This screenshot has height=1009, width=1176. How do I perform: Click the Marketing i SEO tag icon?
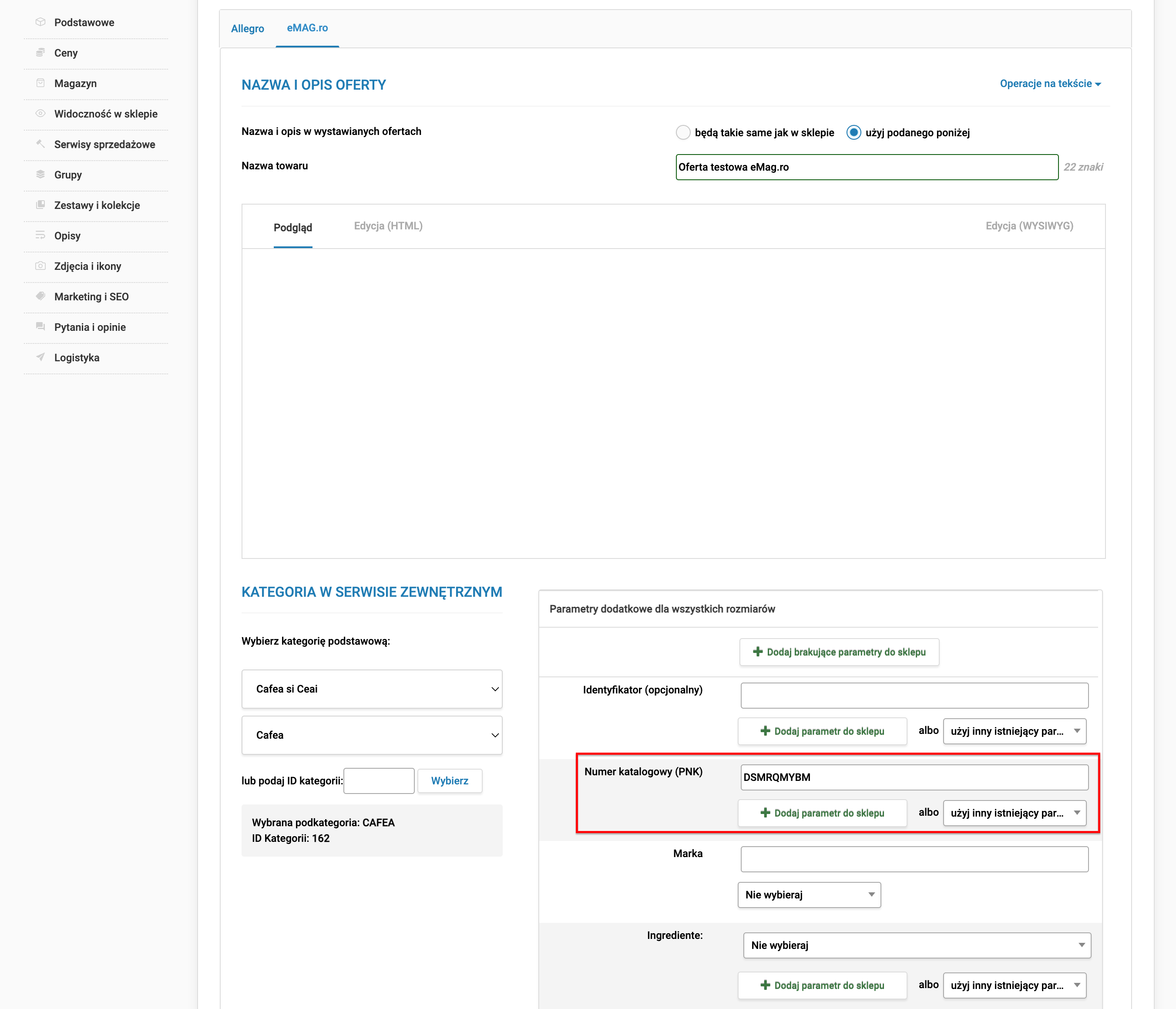pyautogui.click(x=40, y=296)
